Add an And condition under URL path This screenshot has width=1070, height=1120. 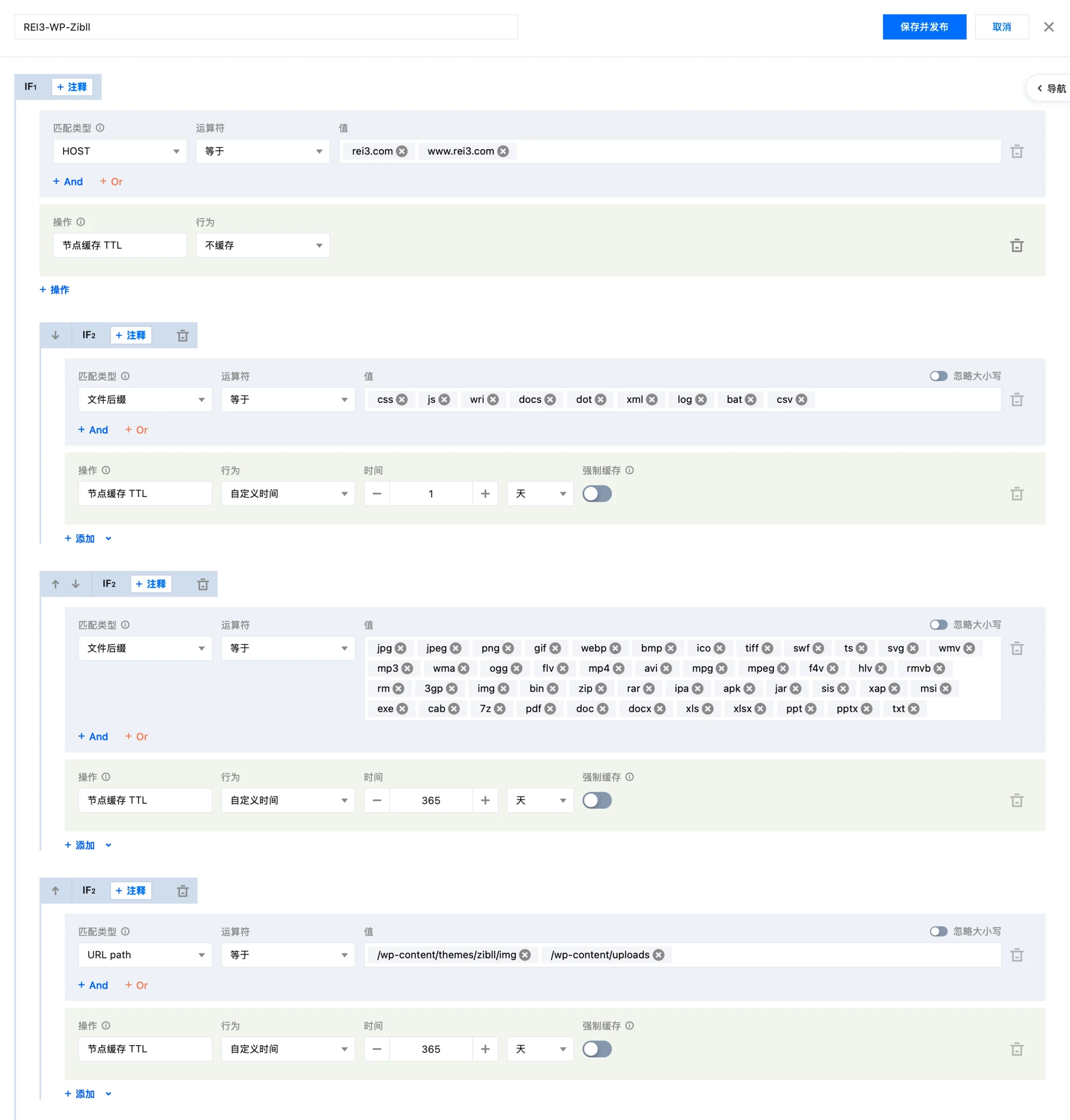pos(93,985)
